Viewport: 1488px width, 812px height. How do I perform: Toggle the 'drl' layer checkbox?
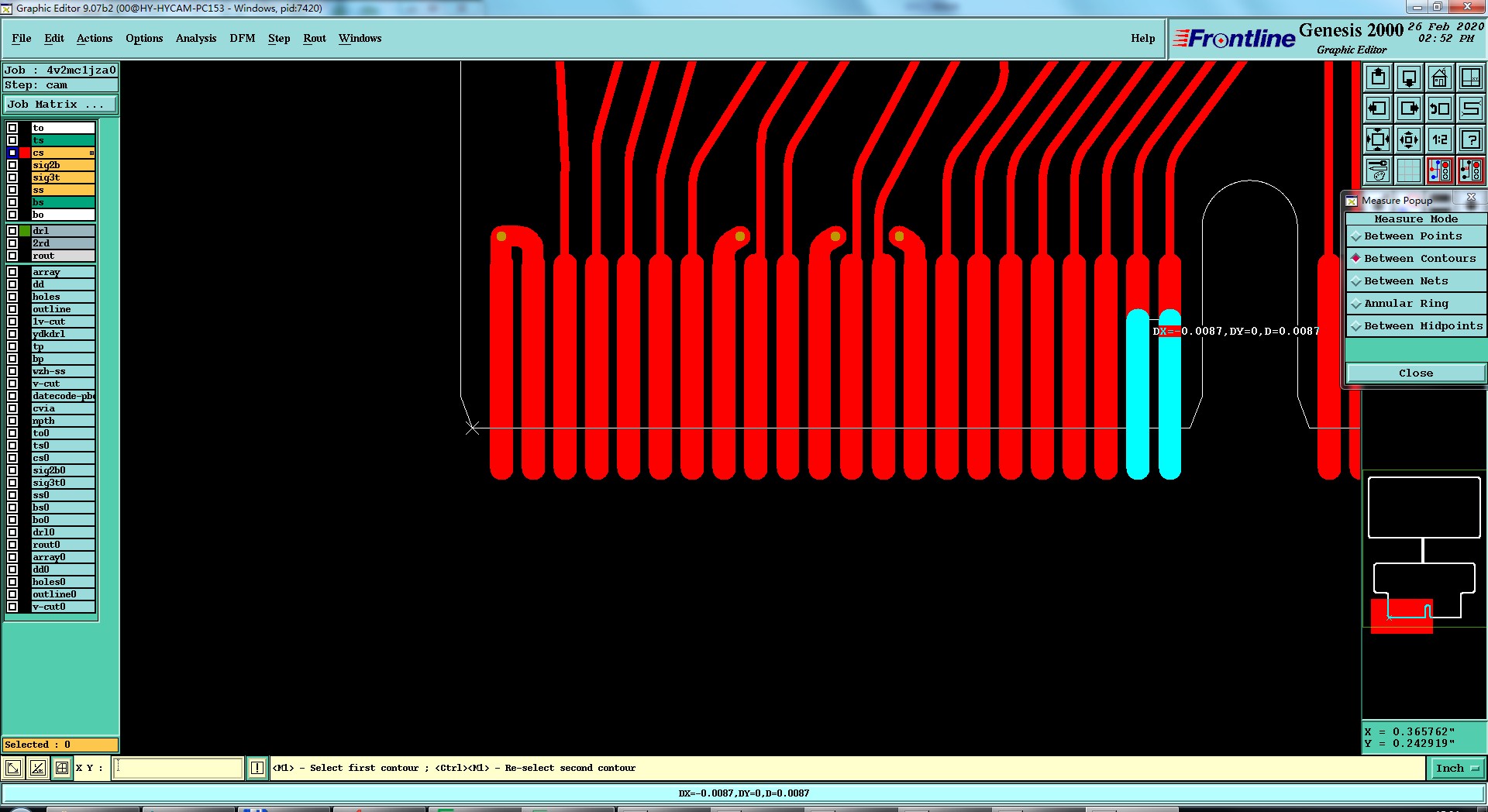pyautogui.click(x=12, y=231)
